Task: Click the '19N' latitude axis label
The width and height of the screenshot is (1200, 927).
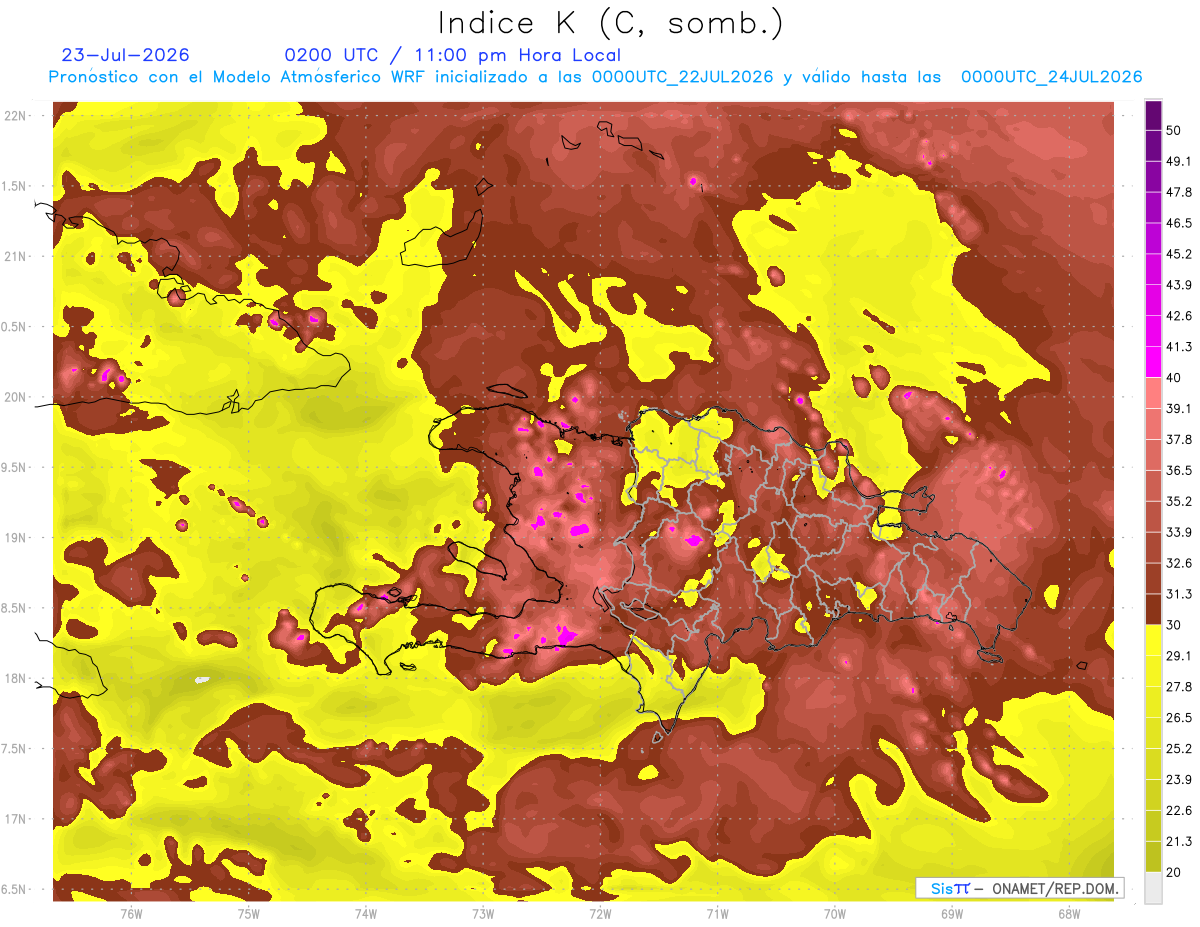Action: click(x=15, y=538)
